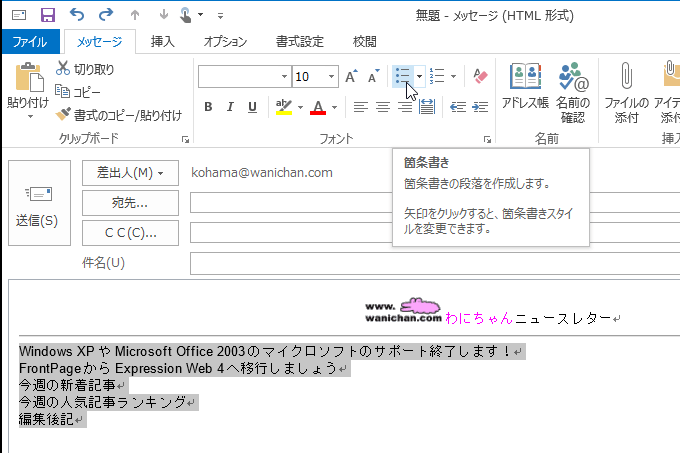The image size is (680, 453).
Task: Click 名前の確認 check names
Action: [x=573, y=93]
